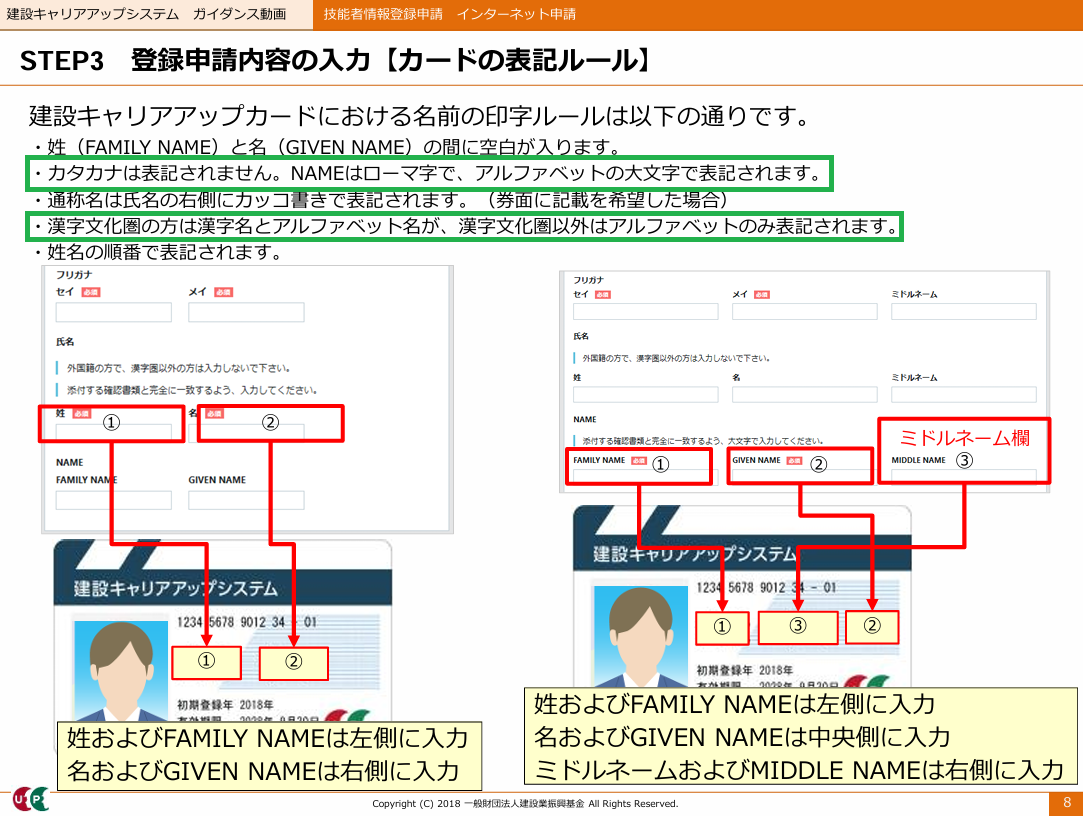Click the red ミドルネーム欄 callout label
This screenshot has height=817, width=1083.
[x=964, y=437]
